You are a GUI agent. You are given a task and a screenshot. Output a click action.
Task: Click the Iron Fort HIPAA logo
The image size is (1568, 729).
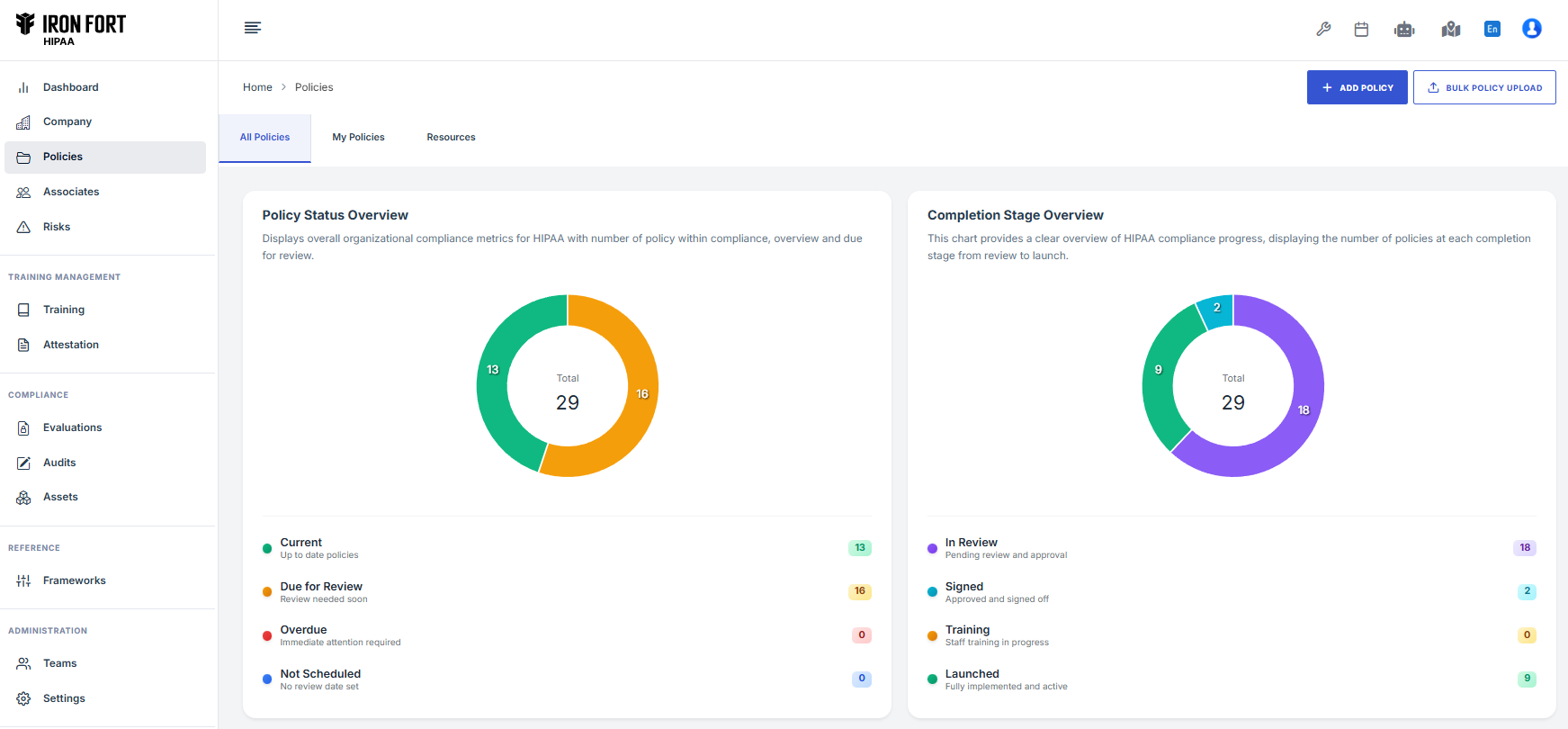coord(71,29)
